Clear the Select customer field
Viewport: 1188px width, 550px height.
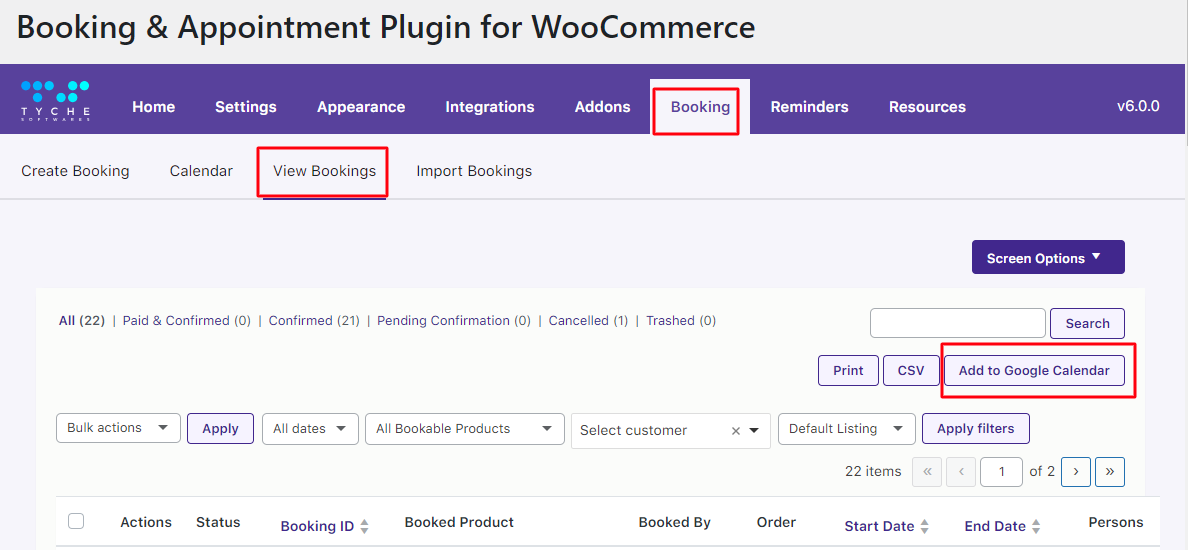[x=735, y=431]
